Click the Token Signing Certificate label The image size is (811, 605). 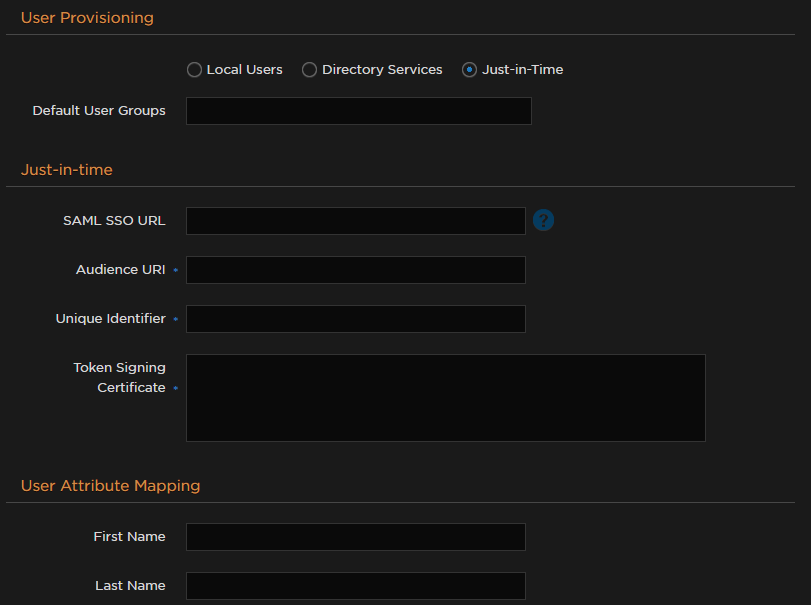[x=120, y=378]
